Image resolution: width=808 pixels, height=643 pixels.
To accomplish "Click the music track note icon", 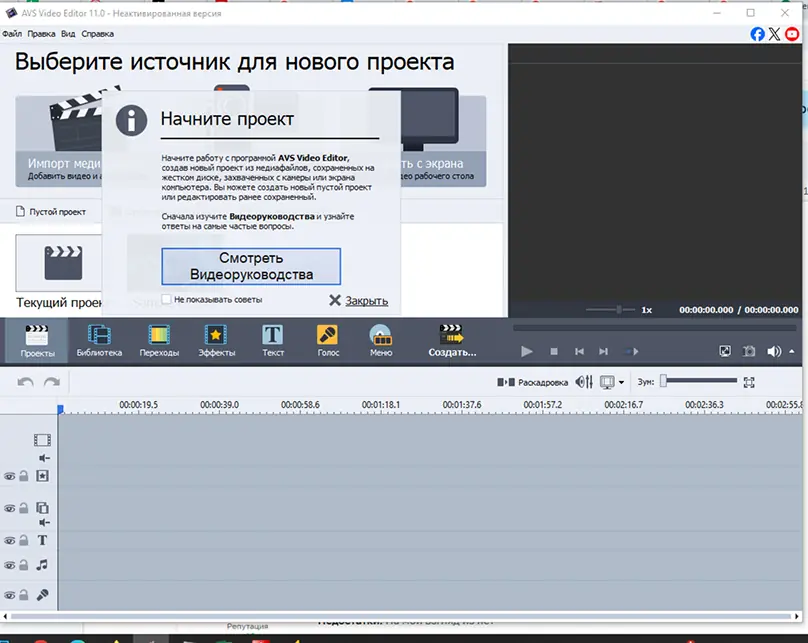I will click(x=42, y=565).
